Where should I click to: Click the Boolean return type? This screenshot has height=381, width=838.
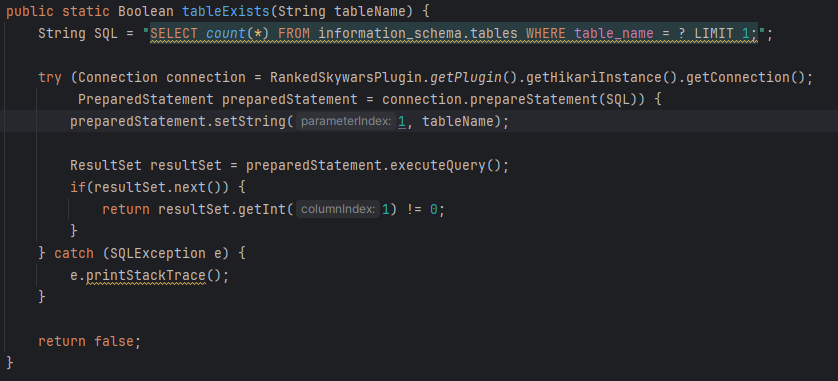146,11
